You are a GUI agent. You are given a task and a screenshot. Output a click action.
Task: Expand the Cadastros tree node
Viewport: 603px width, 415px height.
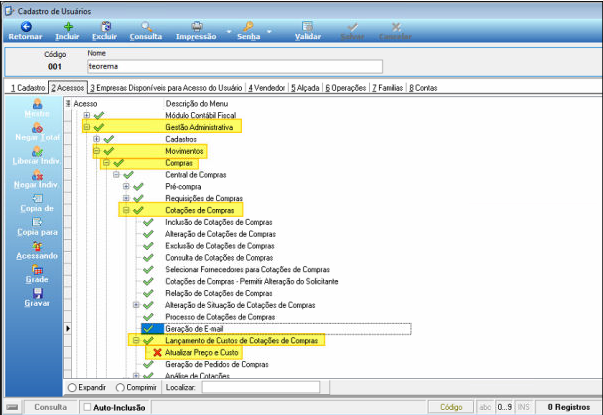coord(97,139)
